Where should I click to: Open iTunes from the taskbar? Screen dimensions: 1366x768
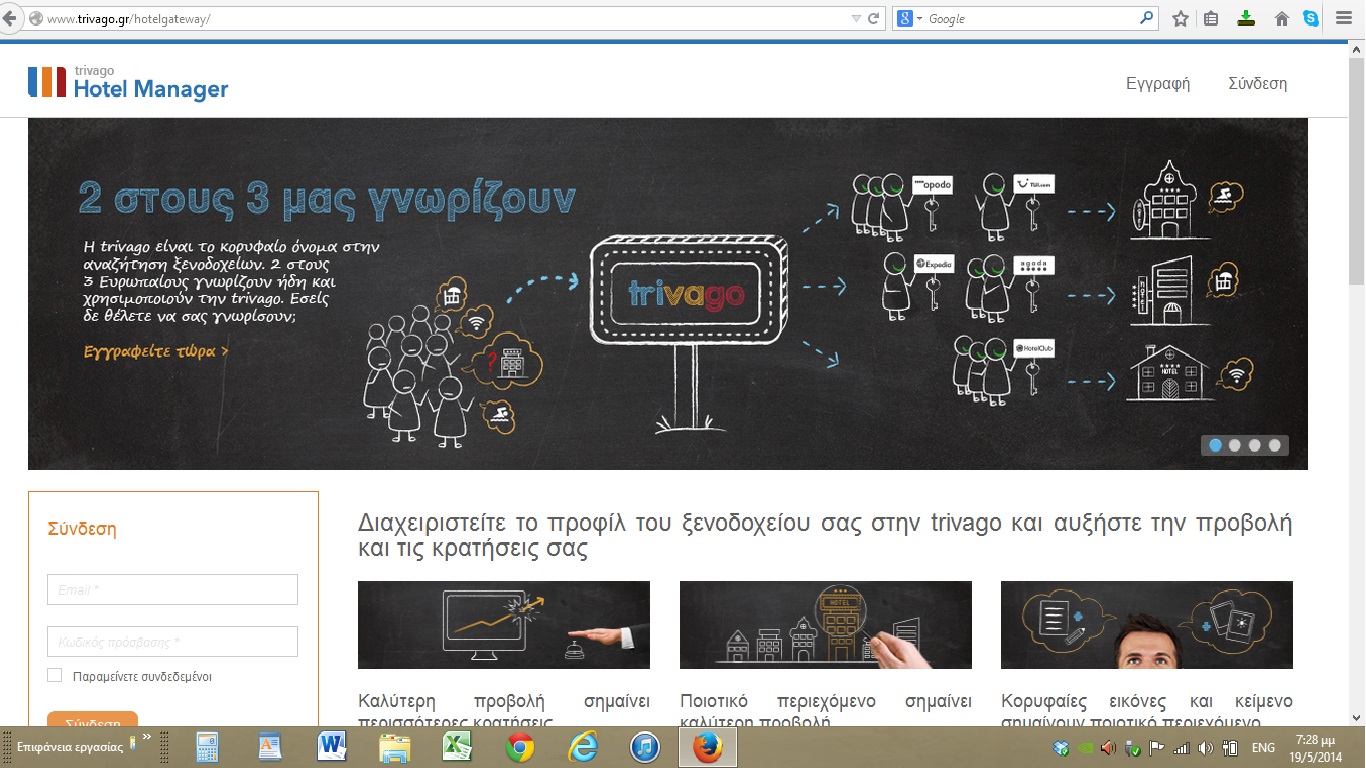645,747
